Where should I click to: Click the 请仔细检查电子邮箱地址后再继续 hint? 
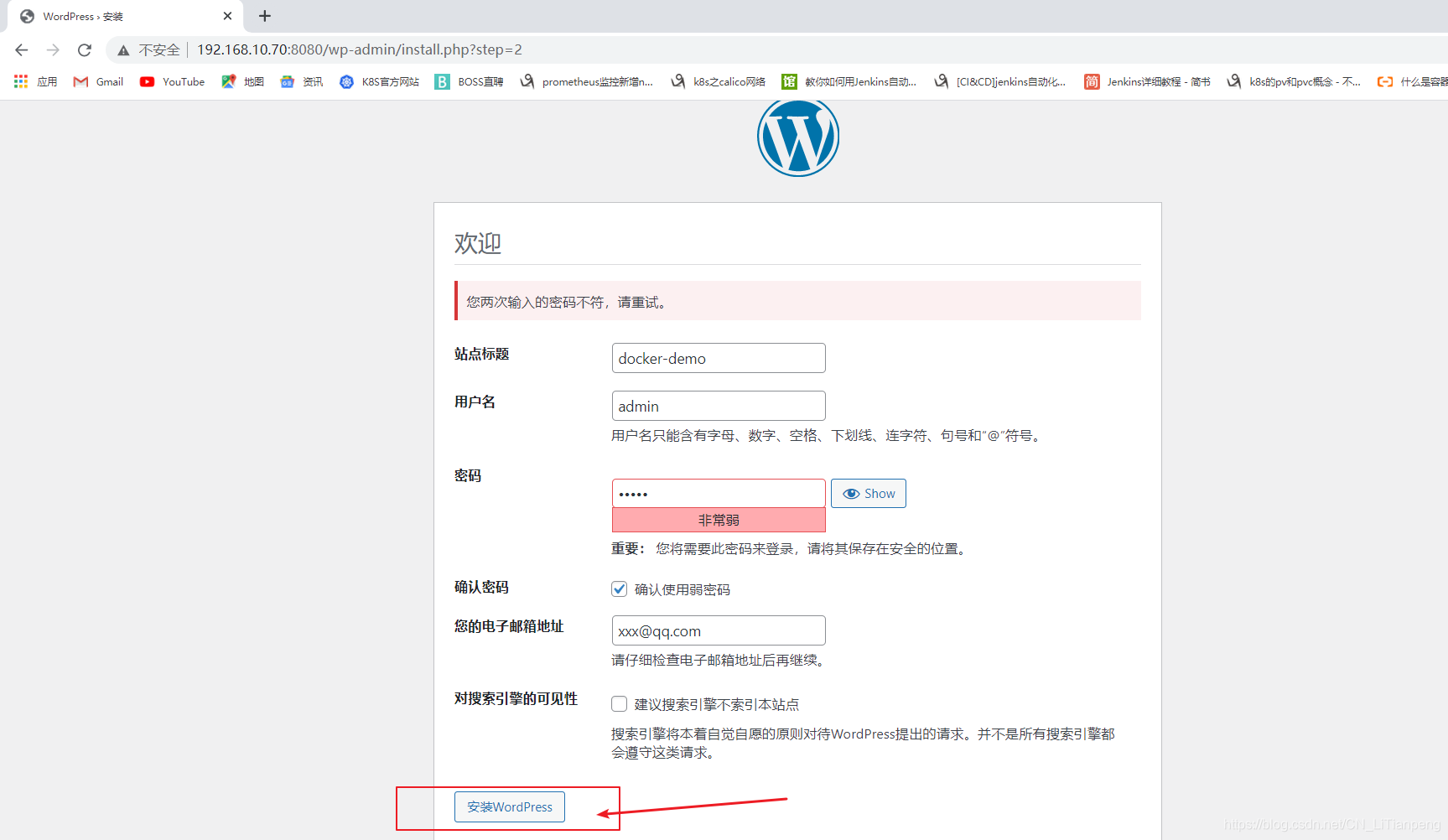click(x=720, y=660)
